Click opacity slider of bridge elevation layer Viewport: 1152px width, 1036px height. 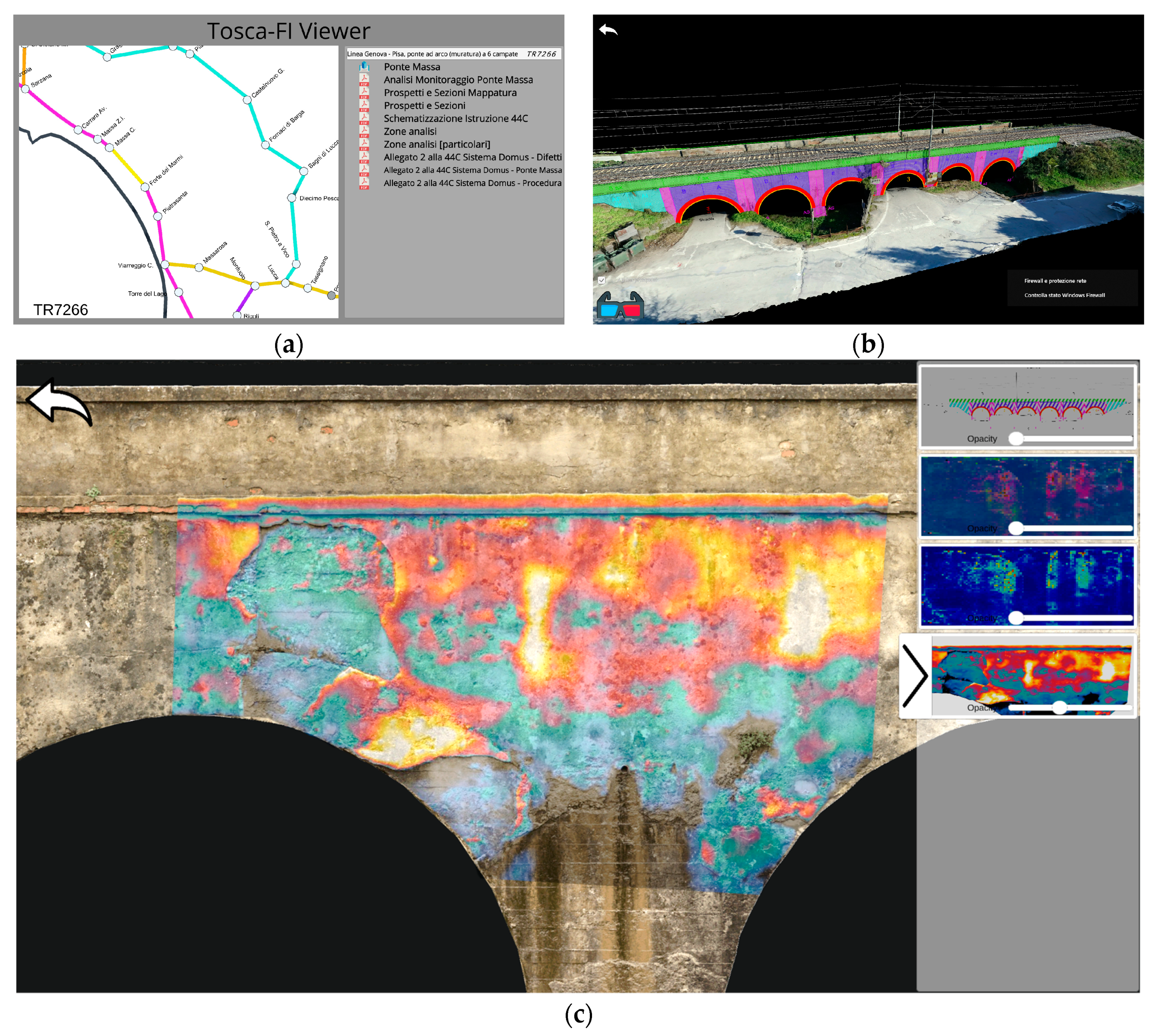1016,438
